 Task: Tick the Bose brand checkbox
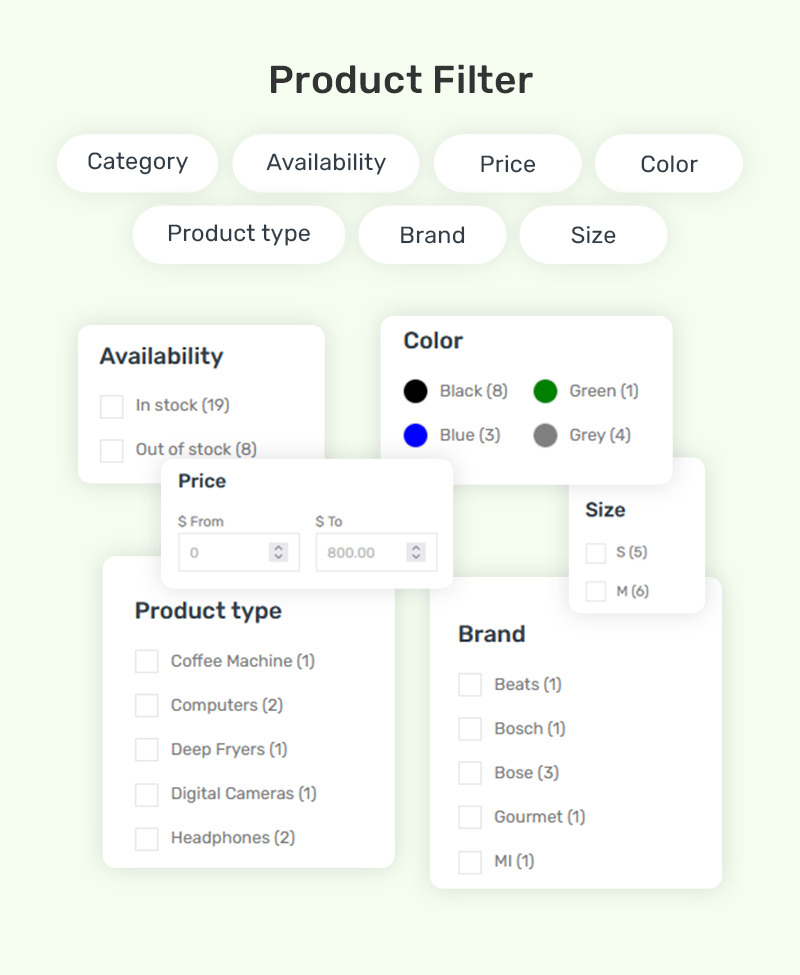pyautogui.click(x=470, y=773)
